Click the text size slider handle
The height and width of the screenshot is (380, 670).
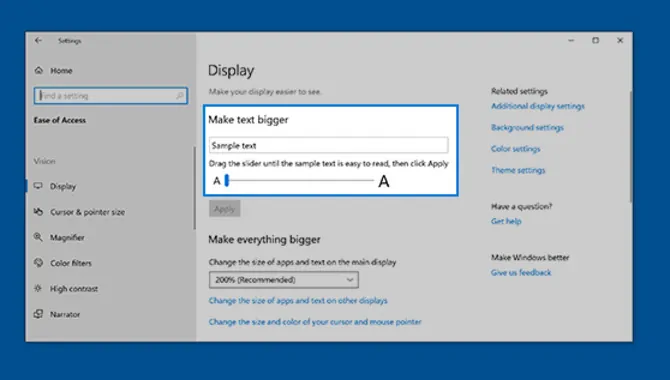pyautogui.click(x=227, y=180)
